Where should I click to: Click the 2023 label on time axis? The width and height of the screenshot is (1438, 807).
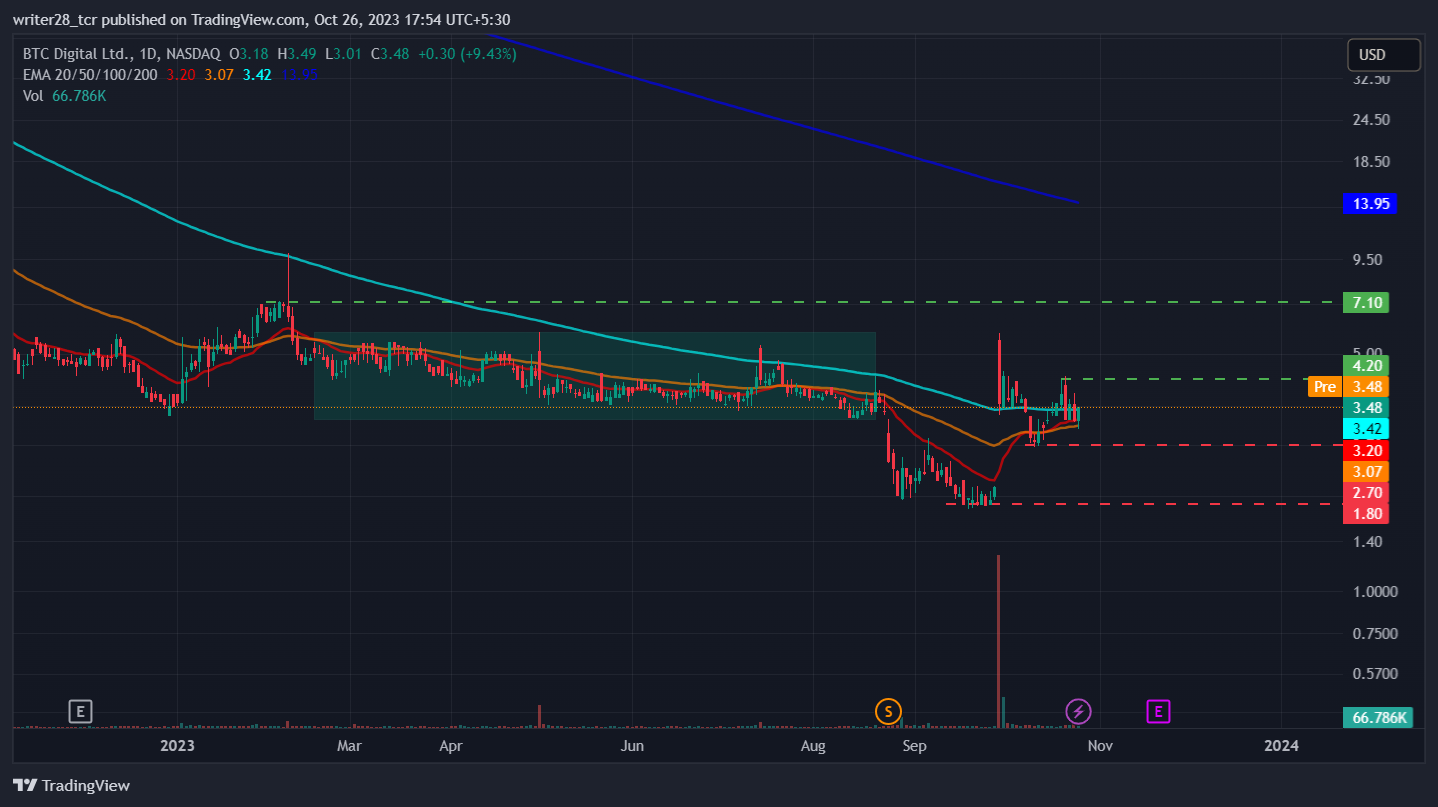[177, 746]
